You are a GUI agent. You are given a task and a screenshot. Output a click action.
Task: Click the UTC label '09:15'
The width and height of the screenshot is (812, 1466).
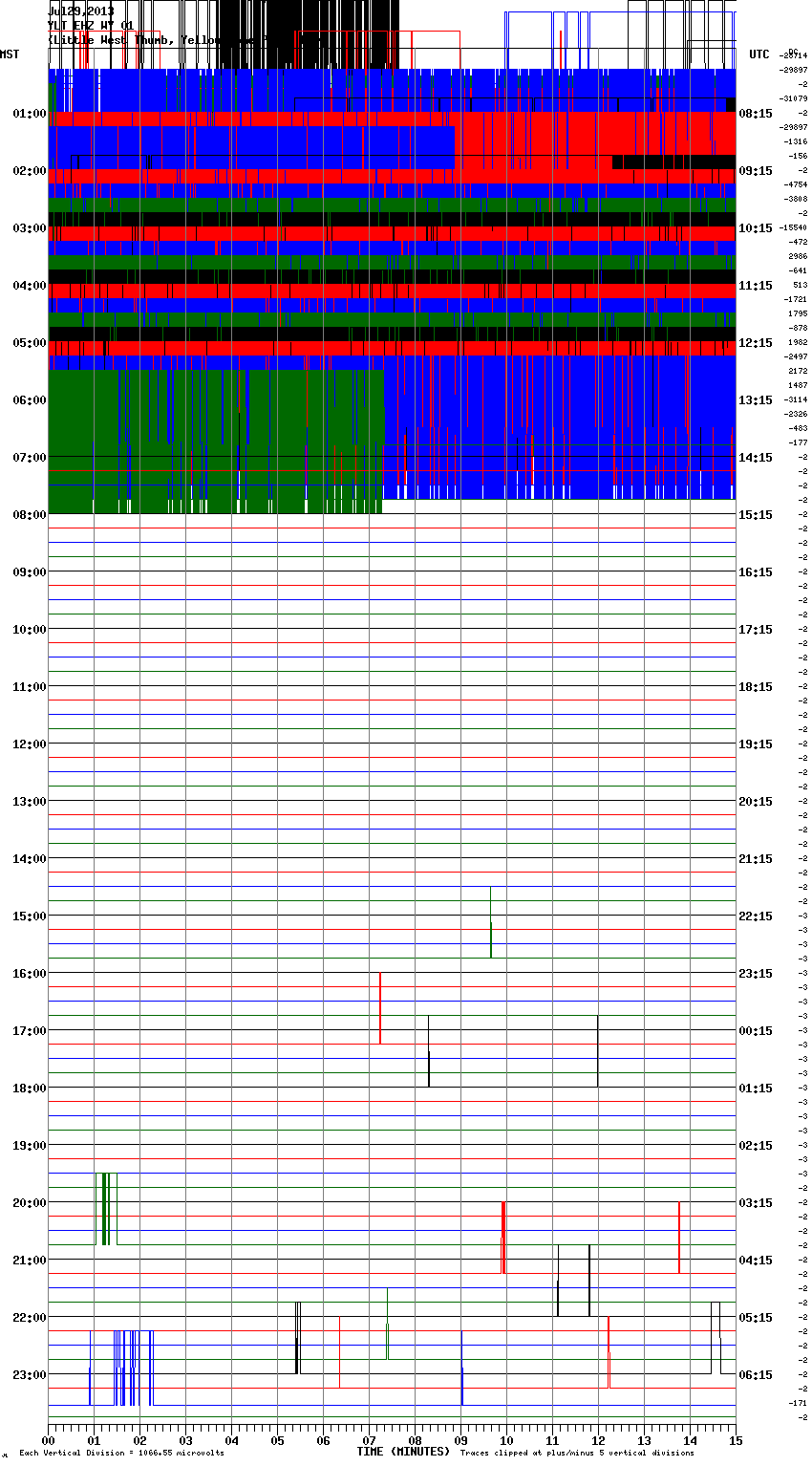pyautogui.click(x=756, y=171)
